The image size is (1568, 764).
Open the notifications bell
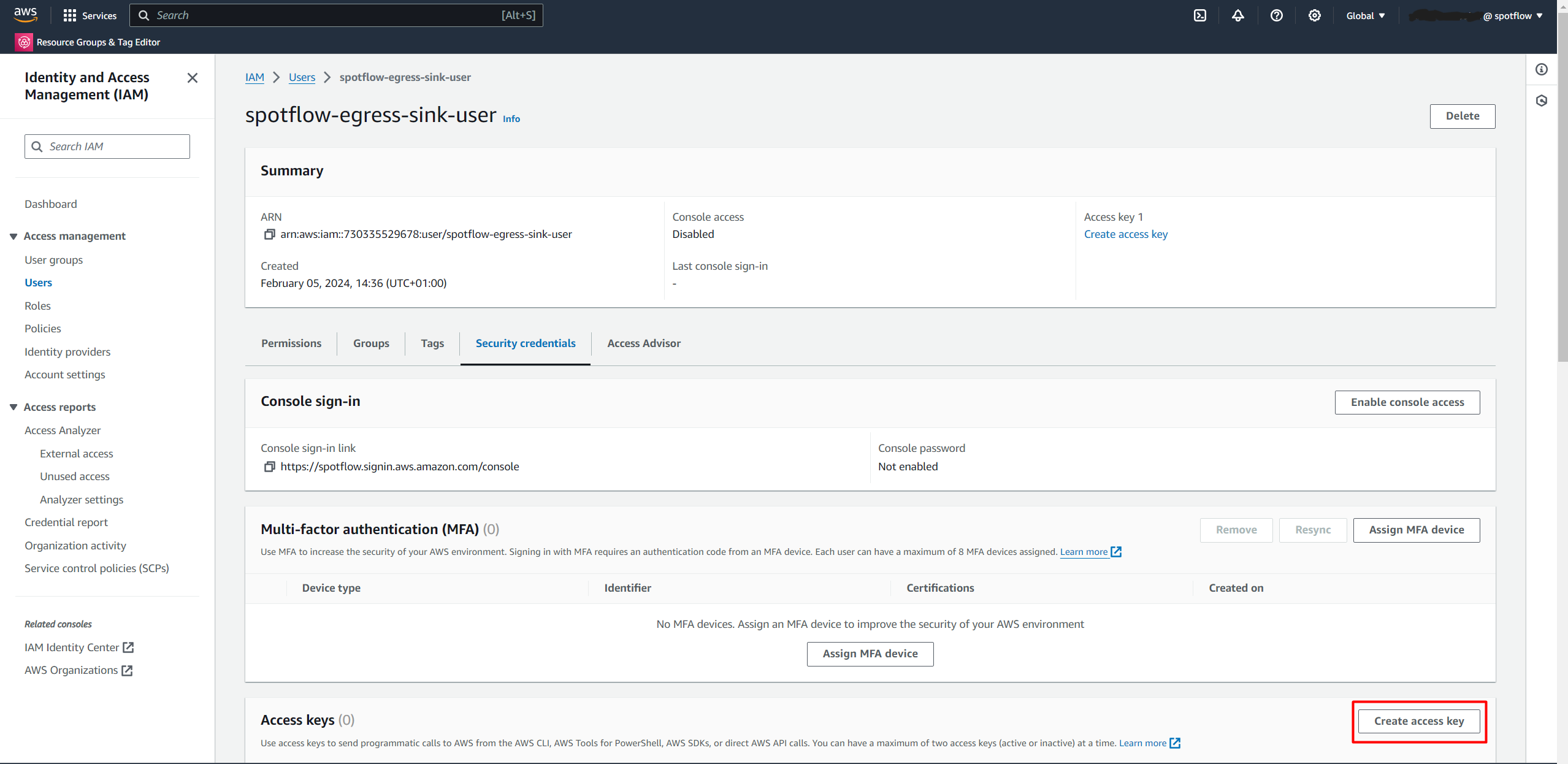1237,15
